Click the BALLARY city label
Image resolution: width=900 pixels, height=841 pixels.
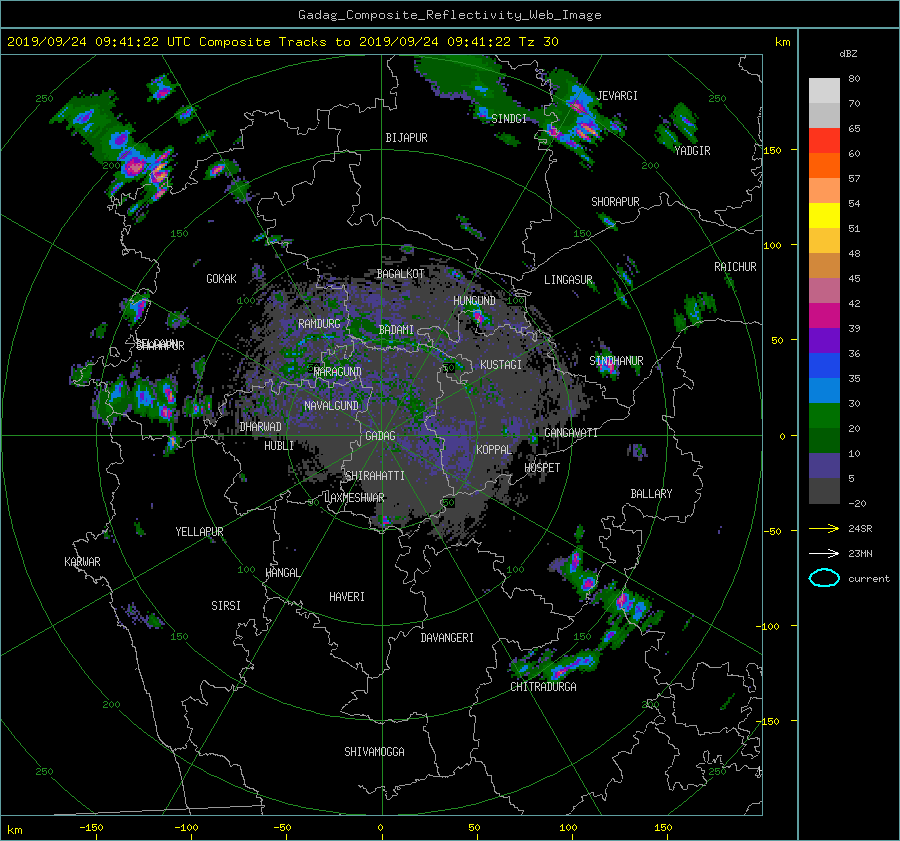[x=651, y=494]
